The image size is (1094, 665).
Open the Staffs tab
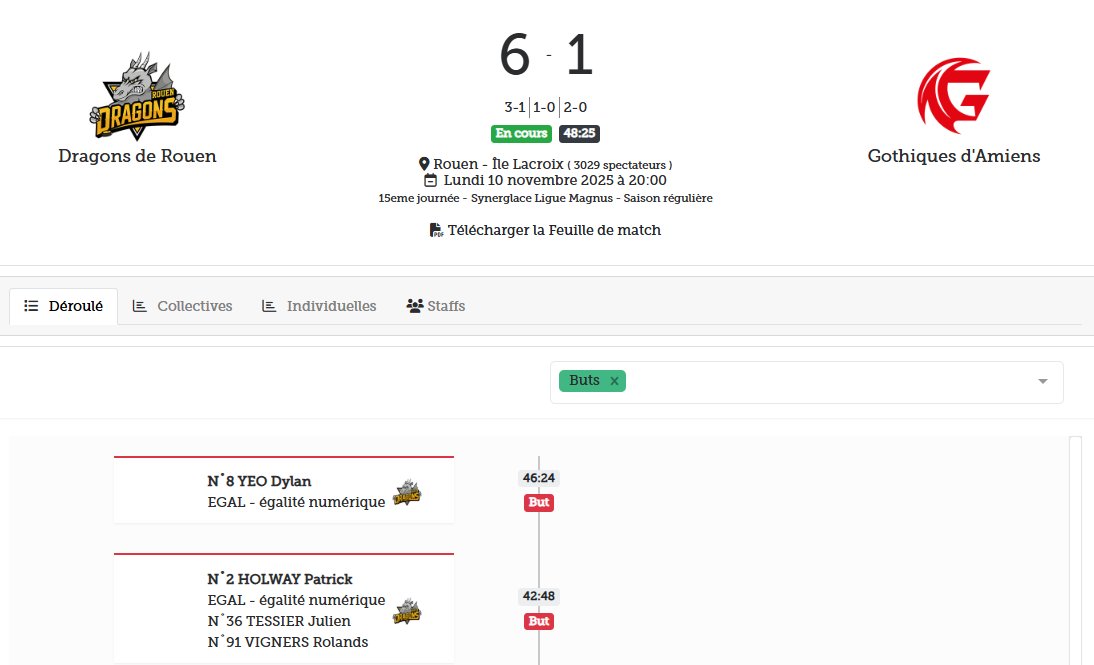pos(436,306)
